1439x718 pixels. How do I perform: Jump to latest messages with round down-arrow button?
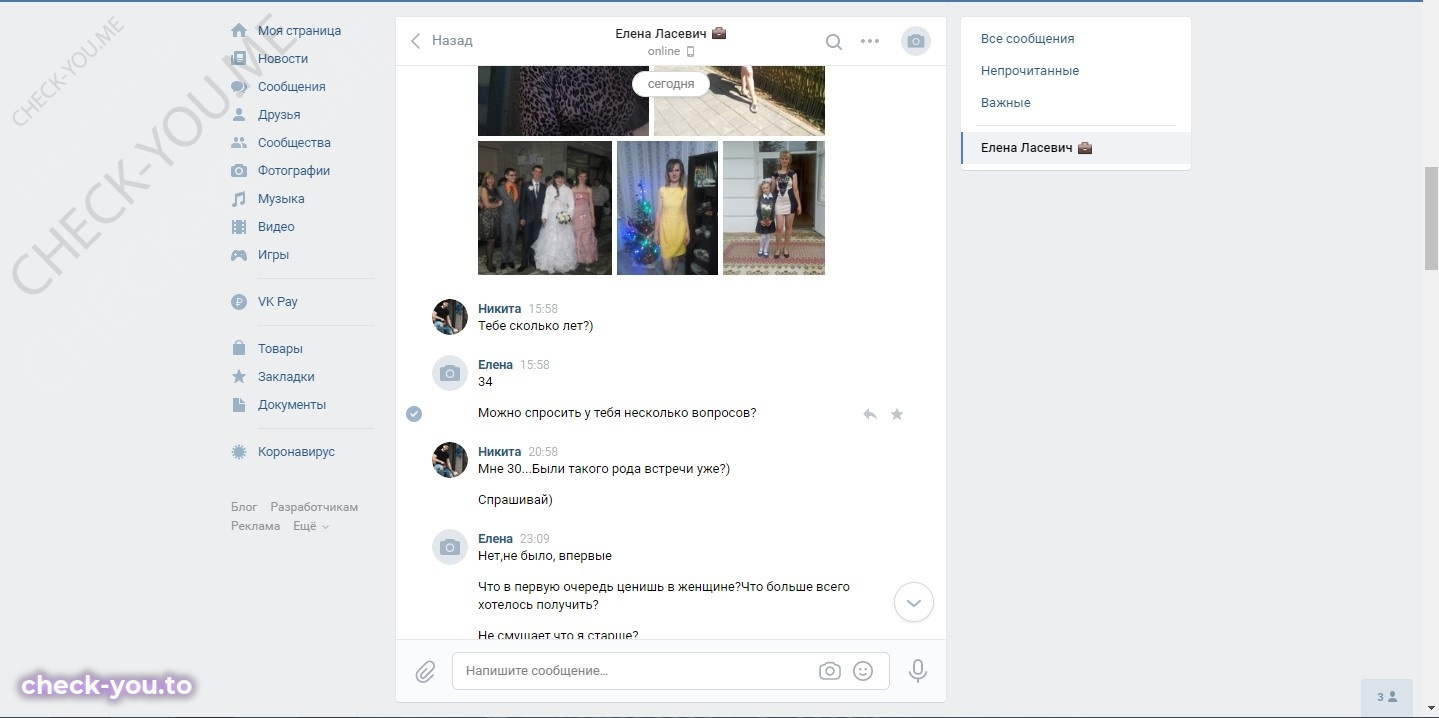[x=913, y=603]
